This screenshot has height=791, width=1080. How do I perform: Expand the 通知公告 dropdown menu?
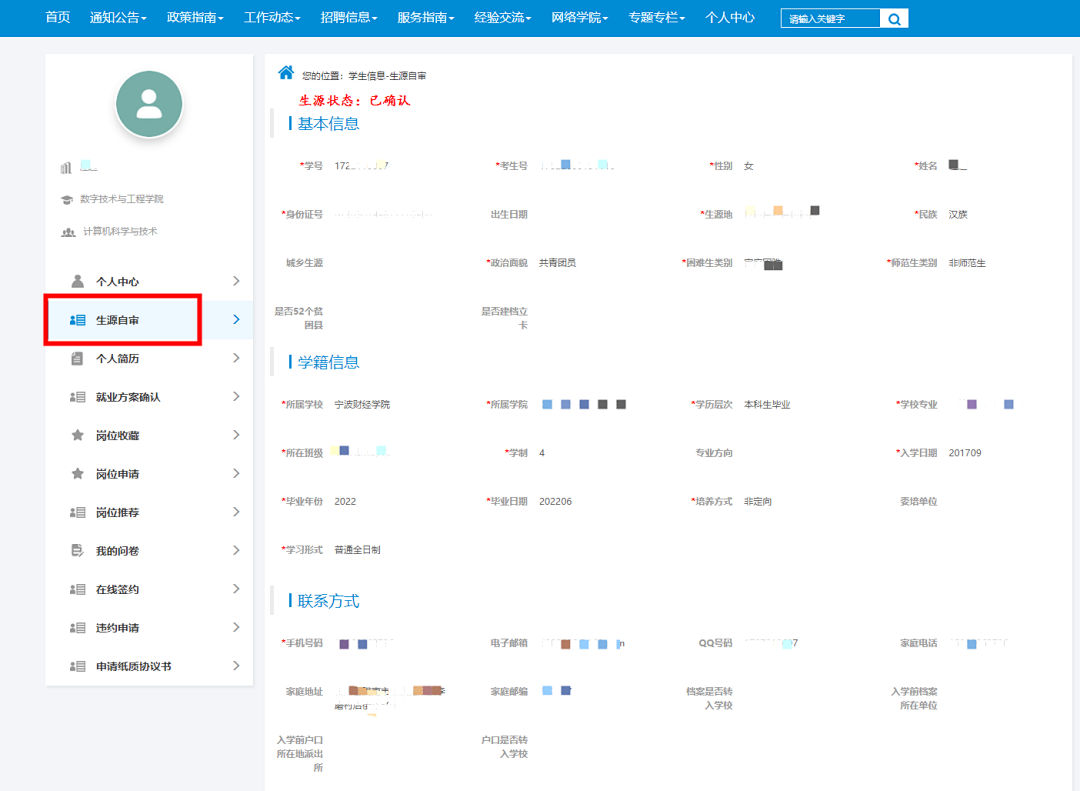pos(118,18)
